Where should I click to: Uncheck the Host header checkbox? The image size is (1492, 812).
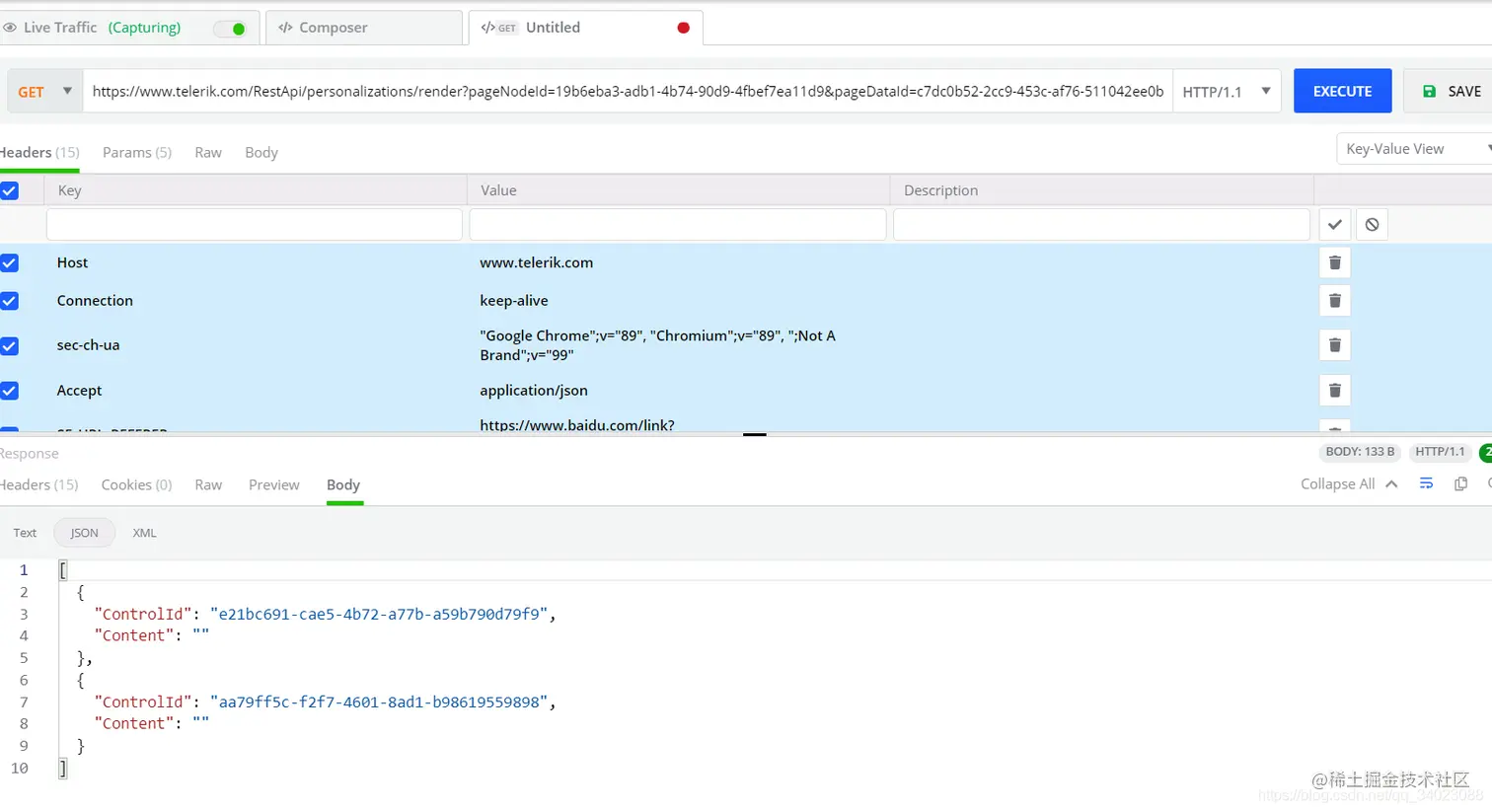pyautogui.click(x=9, y=262)
